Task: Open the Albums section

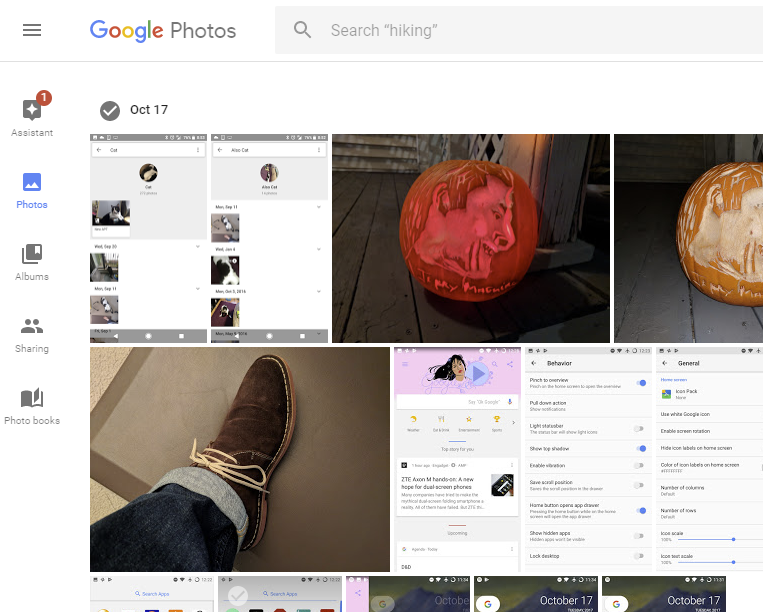Action: [32, 262]
